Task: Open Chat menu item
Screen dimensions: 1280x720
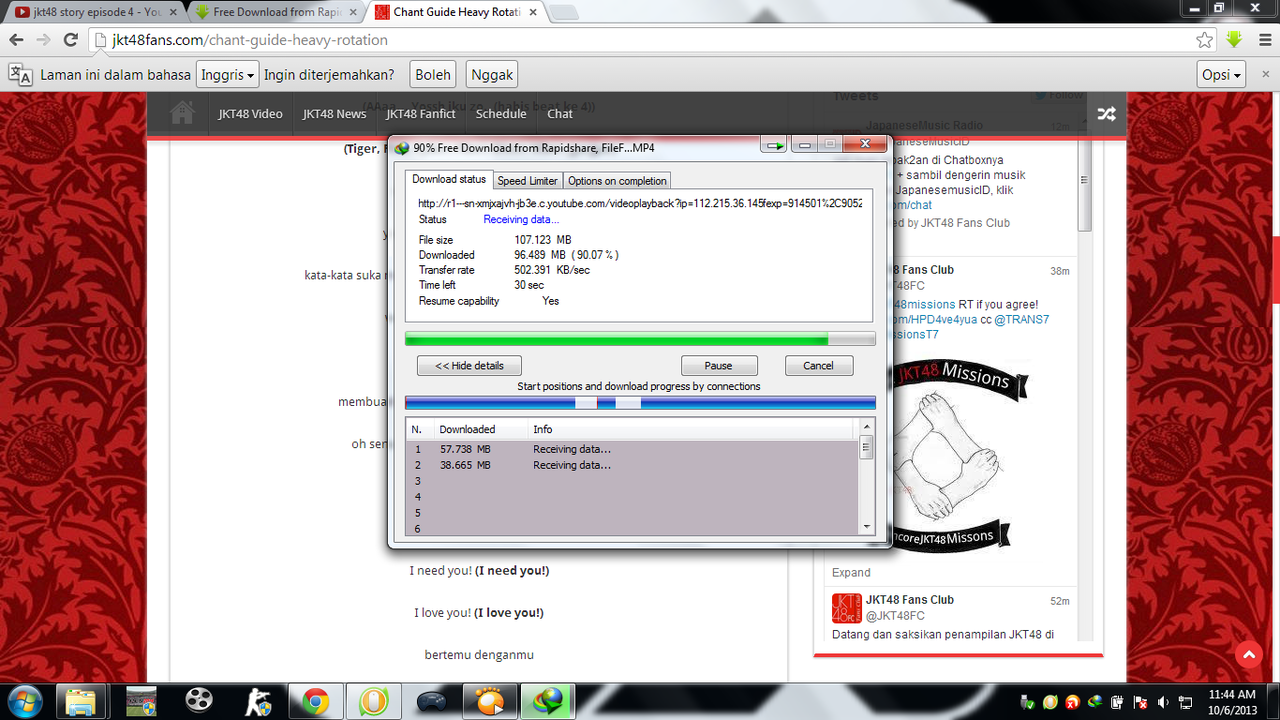Action: (560, 114)
